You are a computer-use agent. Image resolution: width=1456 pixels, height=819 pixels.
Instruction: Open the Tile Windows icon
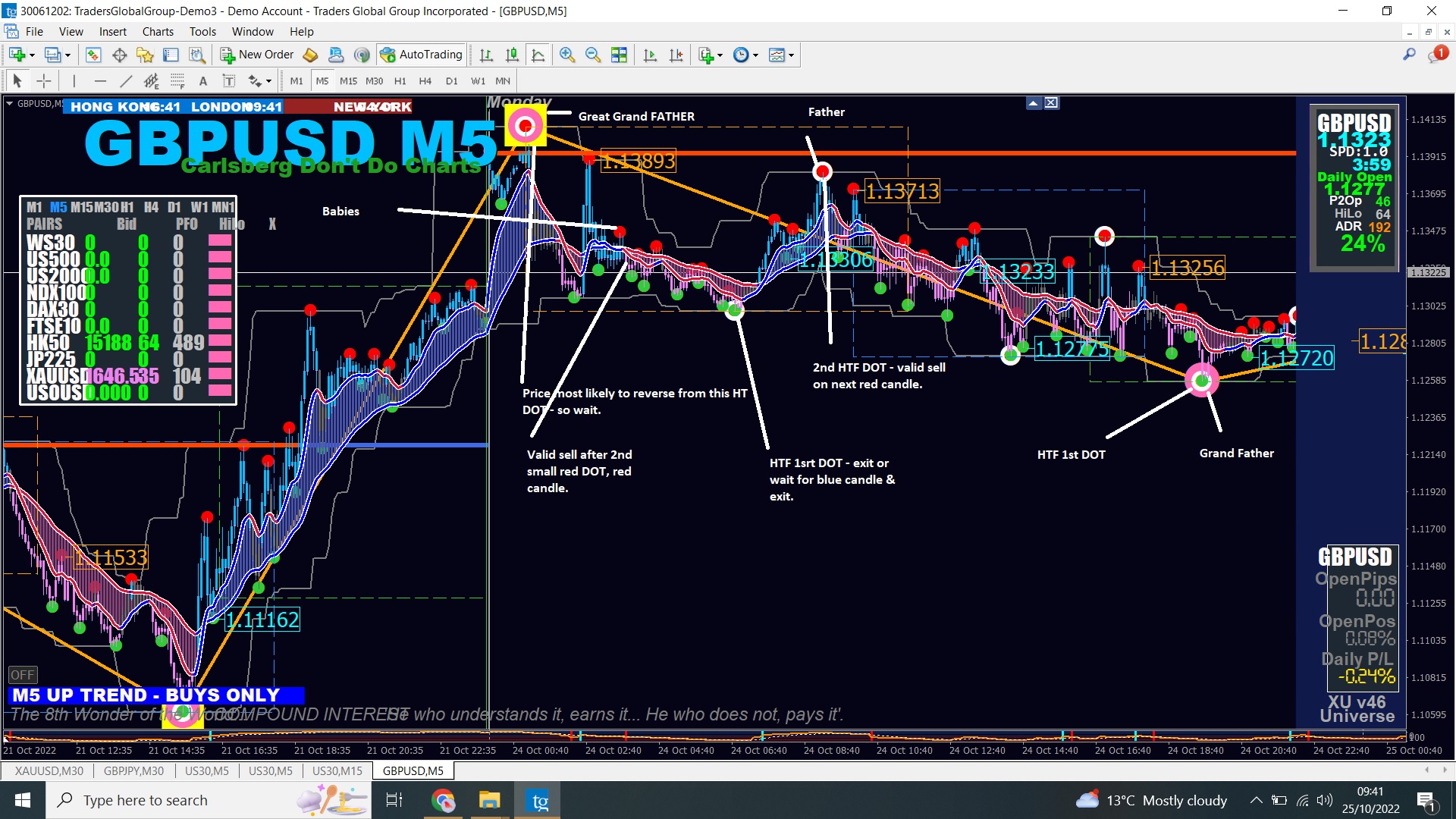tap(619, 55)
